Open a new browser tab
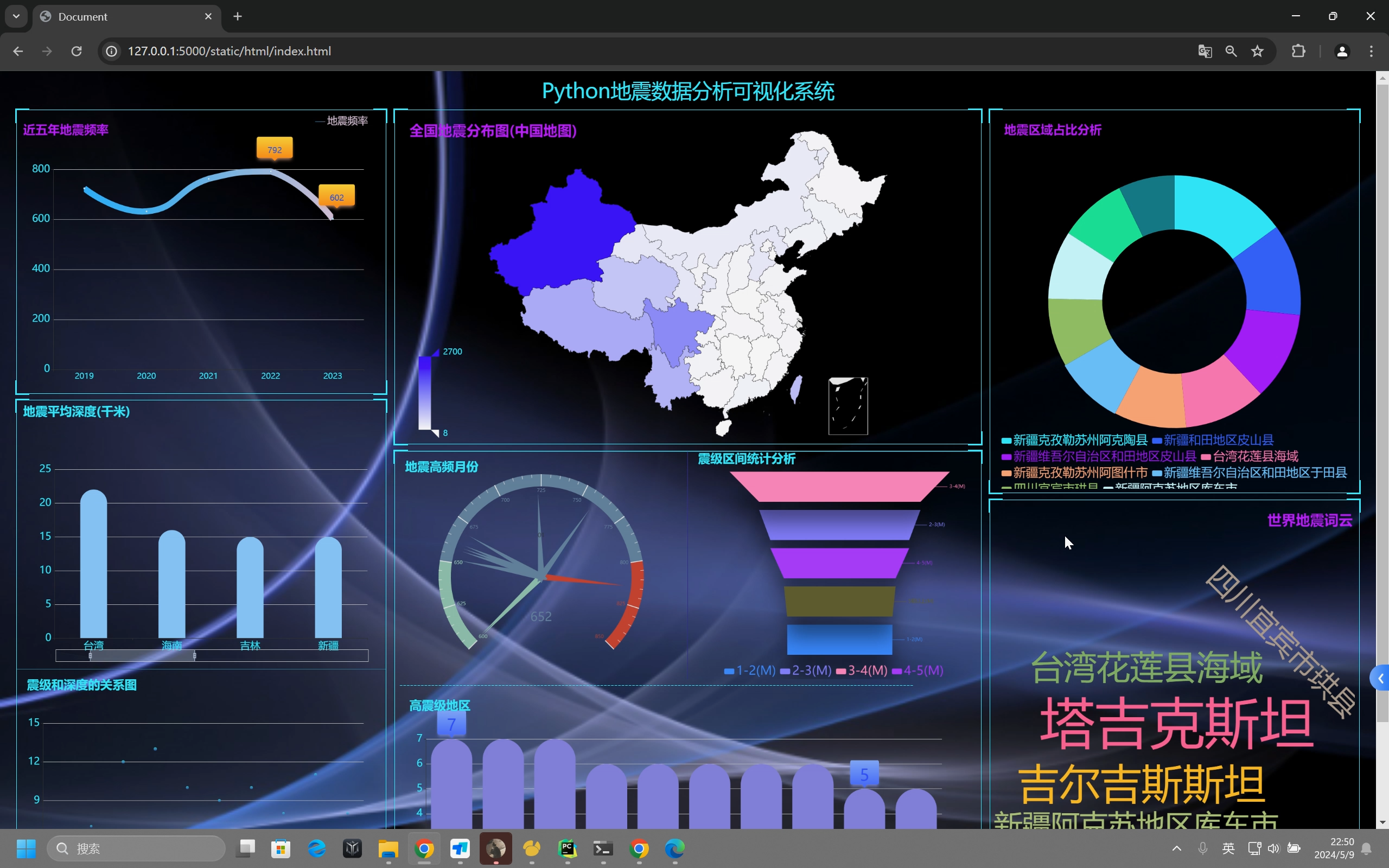The height and width of the screenshot is (868, 1389). (x=238, y=17)
